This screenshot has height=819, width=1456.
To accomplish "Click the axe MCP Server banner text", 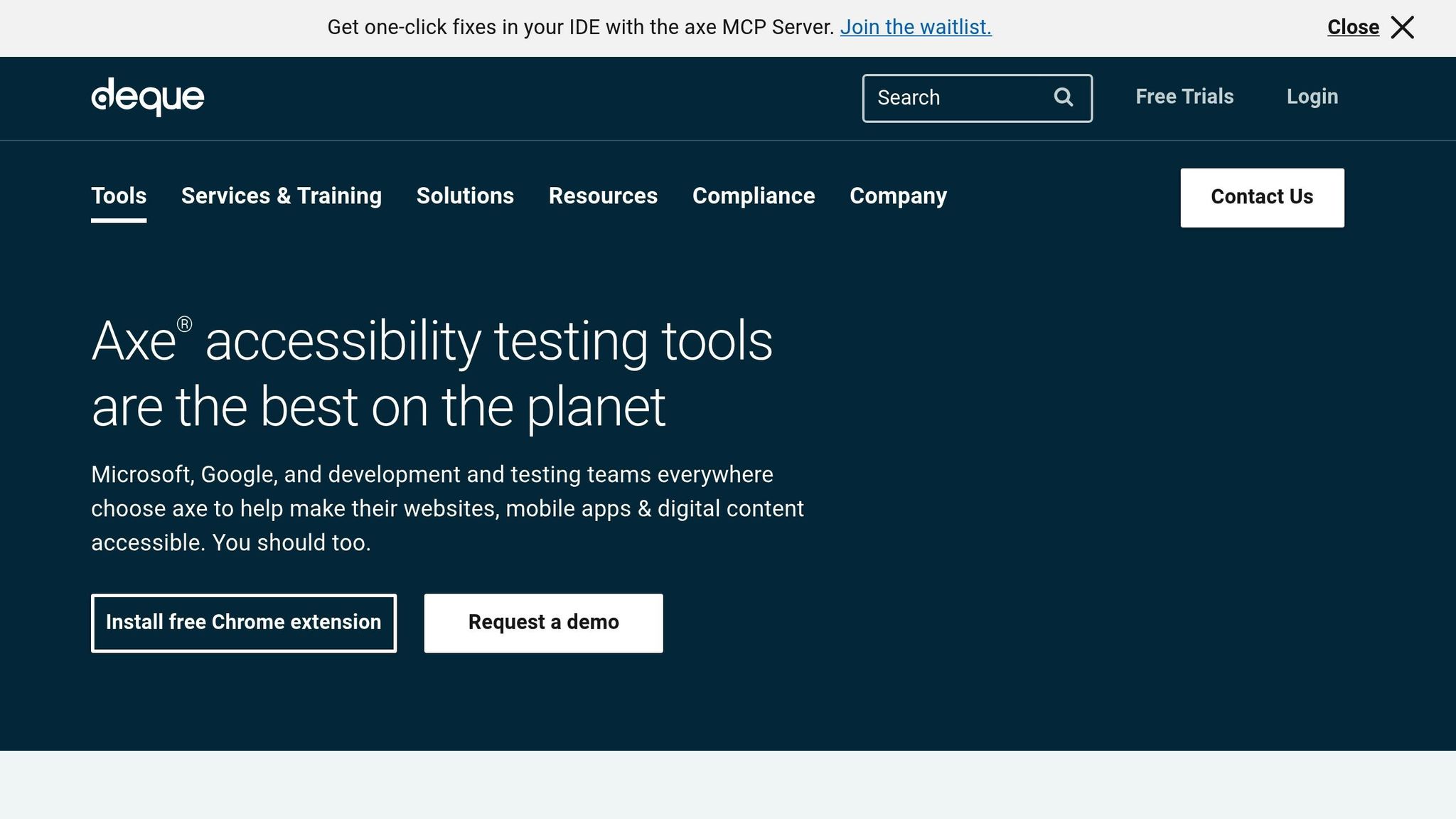I will (x=580, y=27).
